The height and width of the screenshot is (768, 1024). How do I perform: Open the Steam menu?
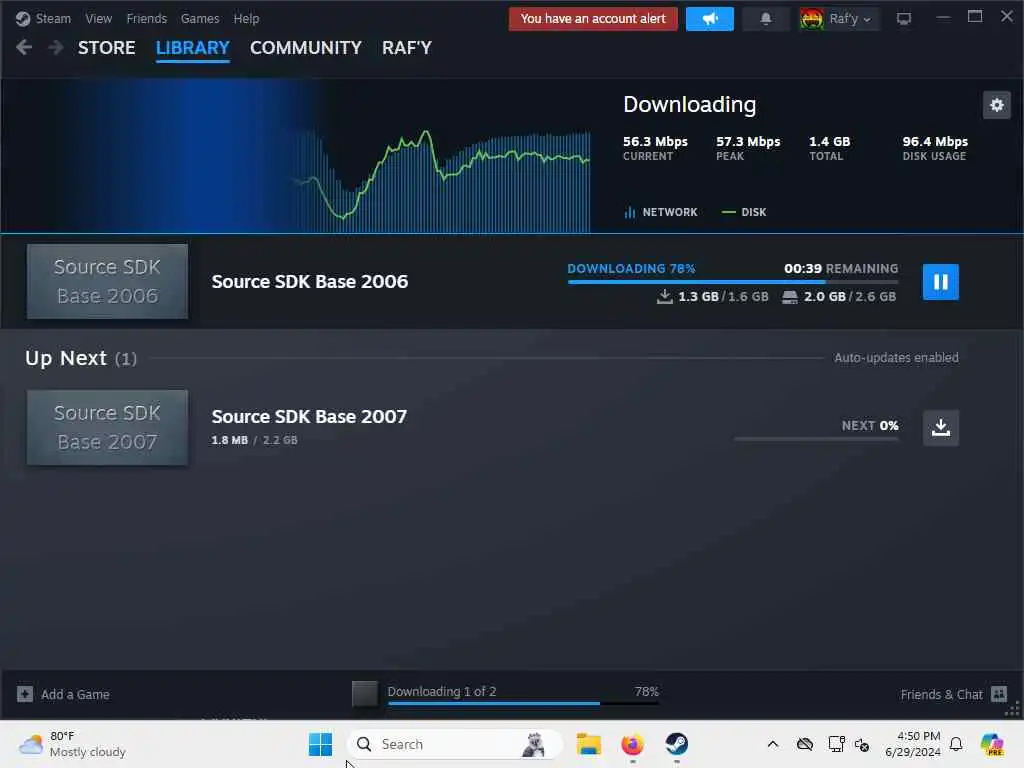[x=53, y=19]
